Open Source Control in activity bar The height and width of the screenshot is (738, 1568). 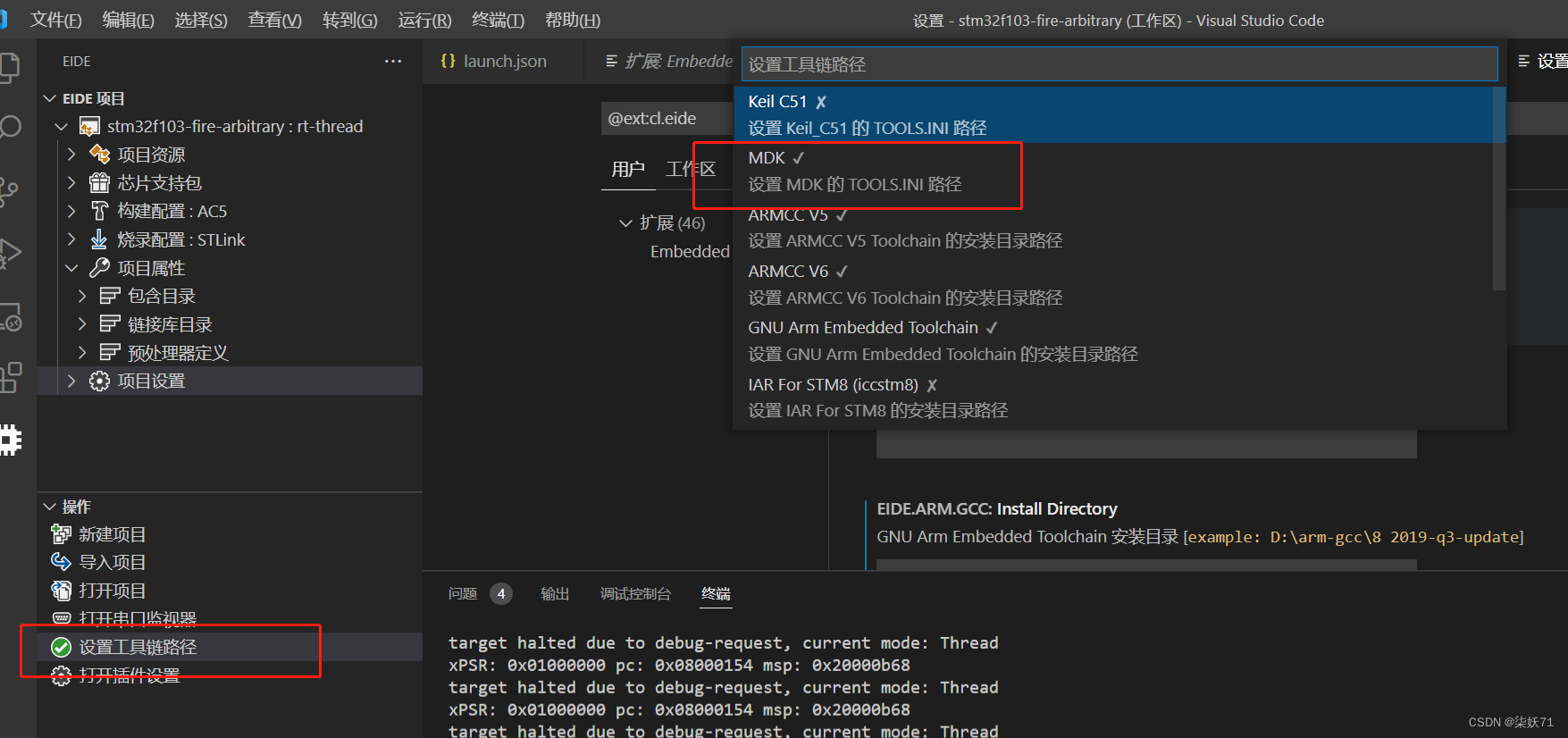pos(9,191)
